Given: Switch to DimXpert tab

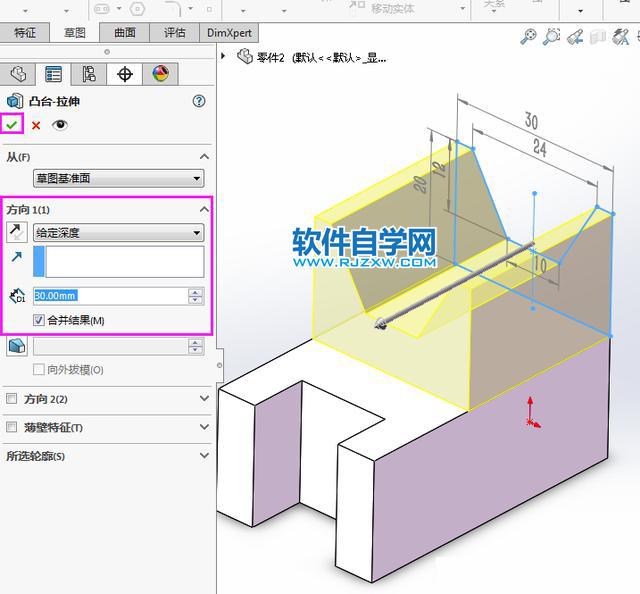Looking at the screenshot, I should coord(229,33).
